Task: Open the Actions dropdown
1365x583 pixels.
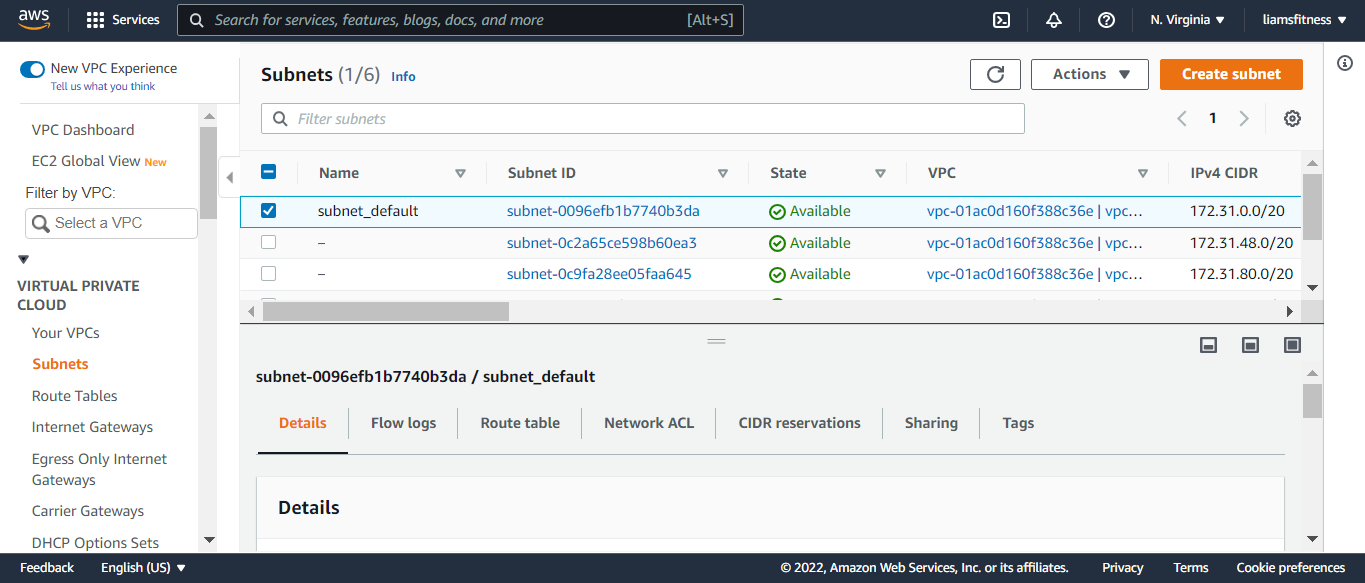Action: pyautogui.click(x=1090, y=74)
